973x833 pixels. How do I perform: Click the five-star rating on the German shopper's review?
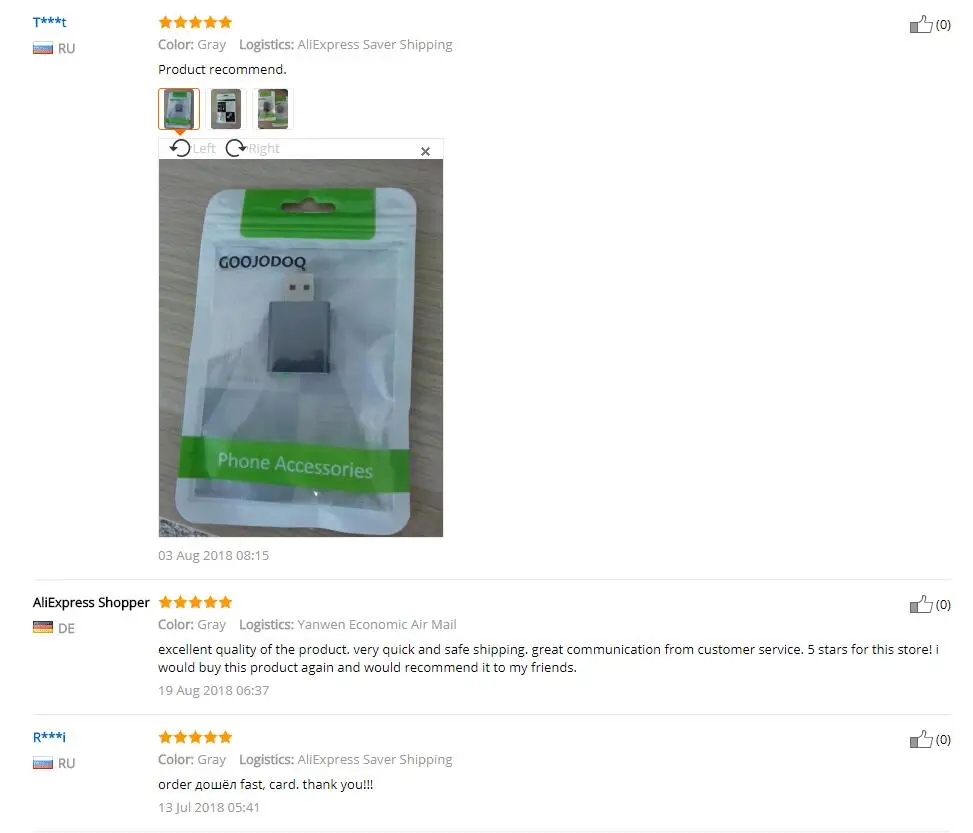pyautogui.click(x=195, y=602)
